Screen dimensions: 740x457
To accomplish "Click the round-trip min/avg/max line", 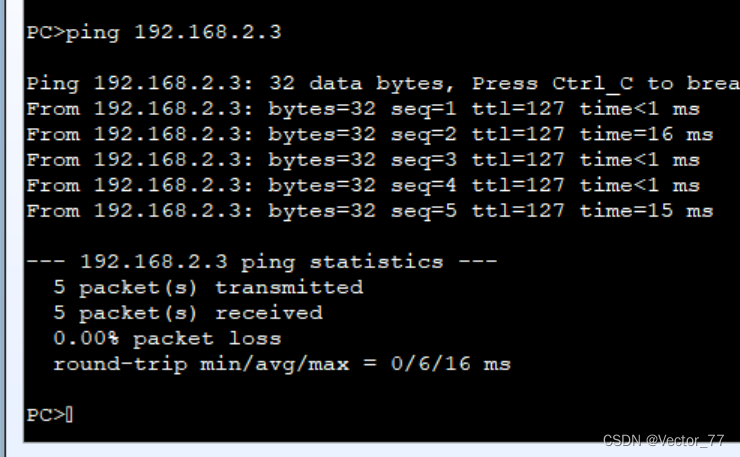I will pyautogui.click(x=282, y=364).
